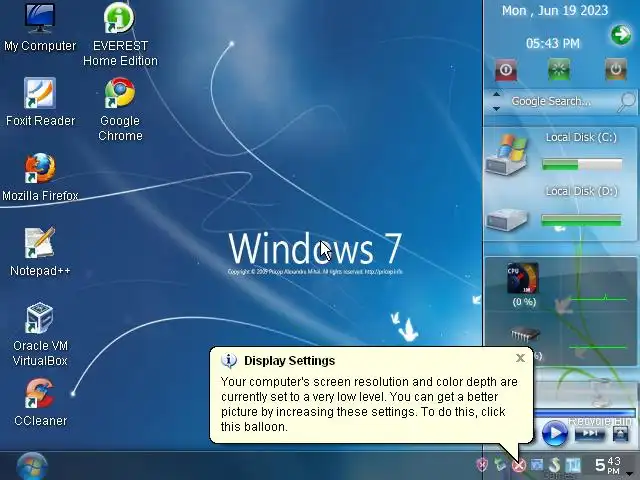Click the green restart button in the sidebar
The image size is (640, 480).
(559, 70)
